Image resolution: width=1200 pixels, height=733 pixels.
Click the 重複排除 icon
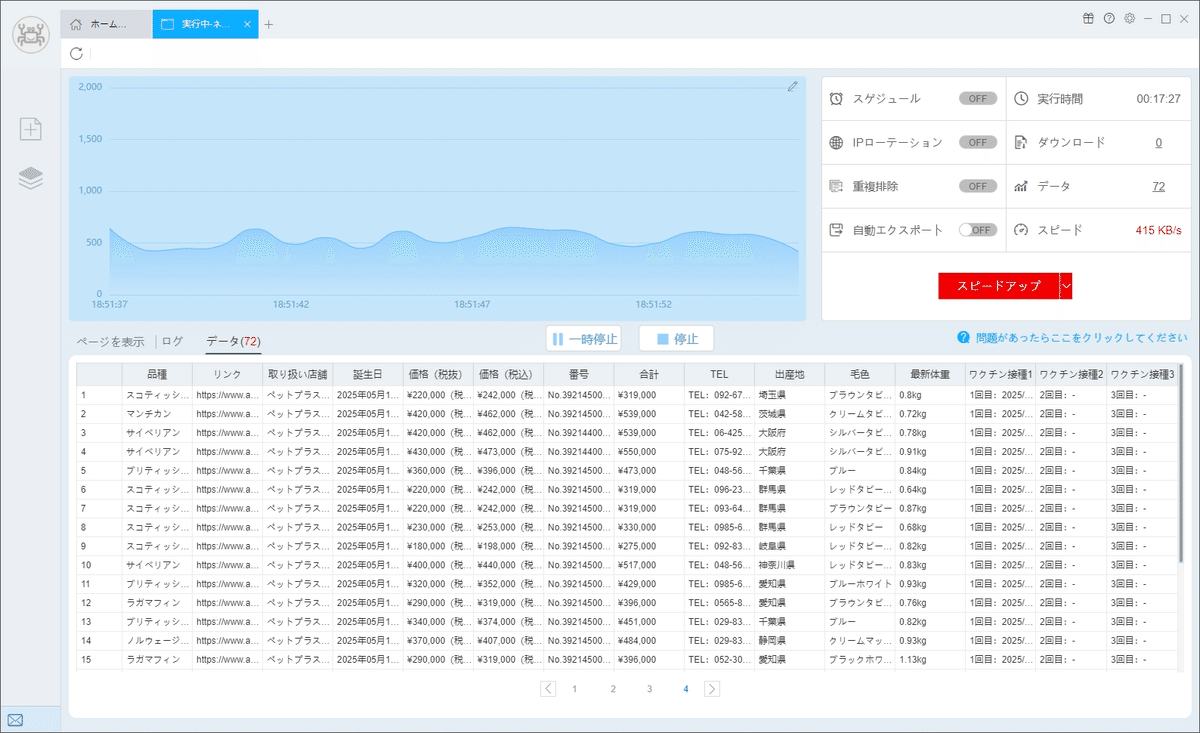tap(837, 186)
